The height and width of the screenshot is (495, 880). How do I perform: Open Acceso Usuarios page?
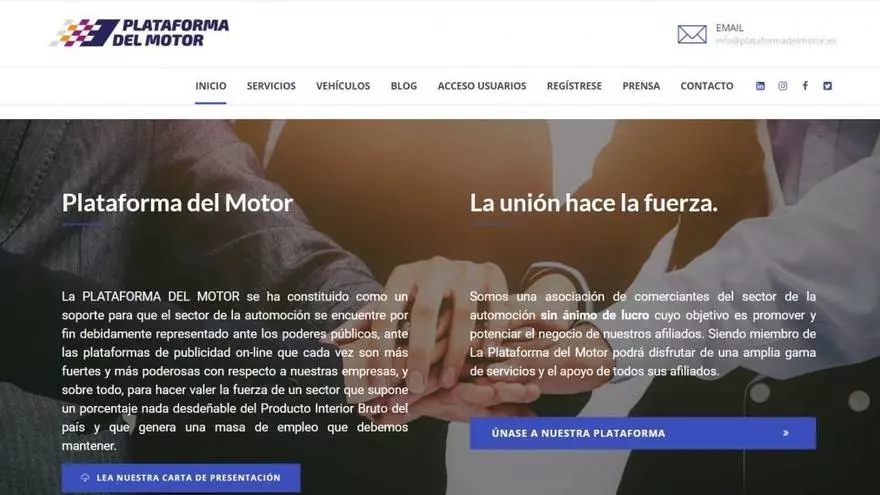click(482, 86)
